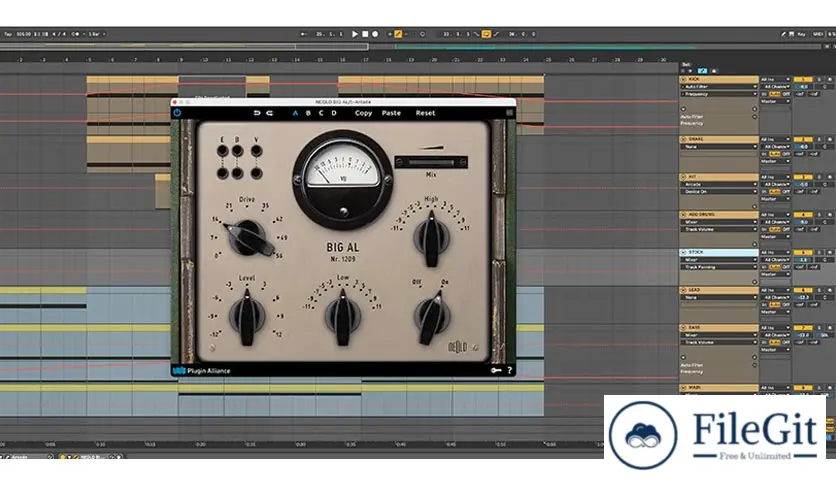Open the plugin help question mark
Image resolution: width=836 pixels, height=484 pixels.
pos(509,370)
